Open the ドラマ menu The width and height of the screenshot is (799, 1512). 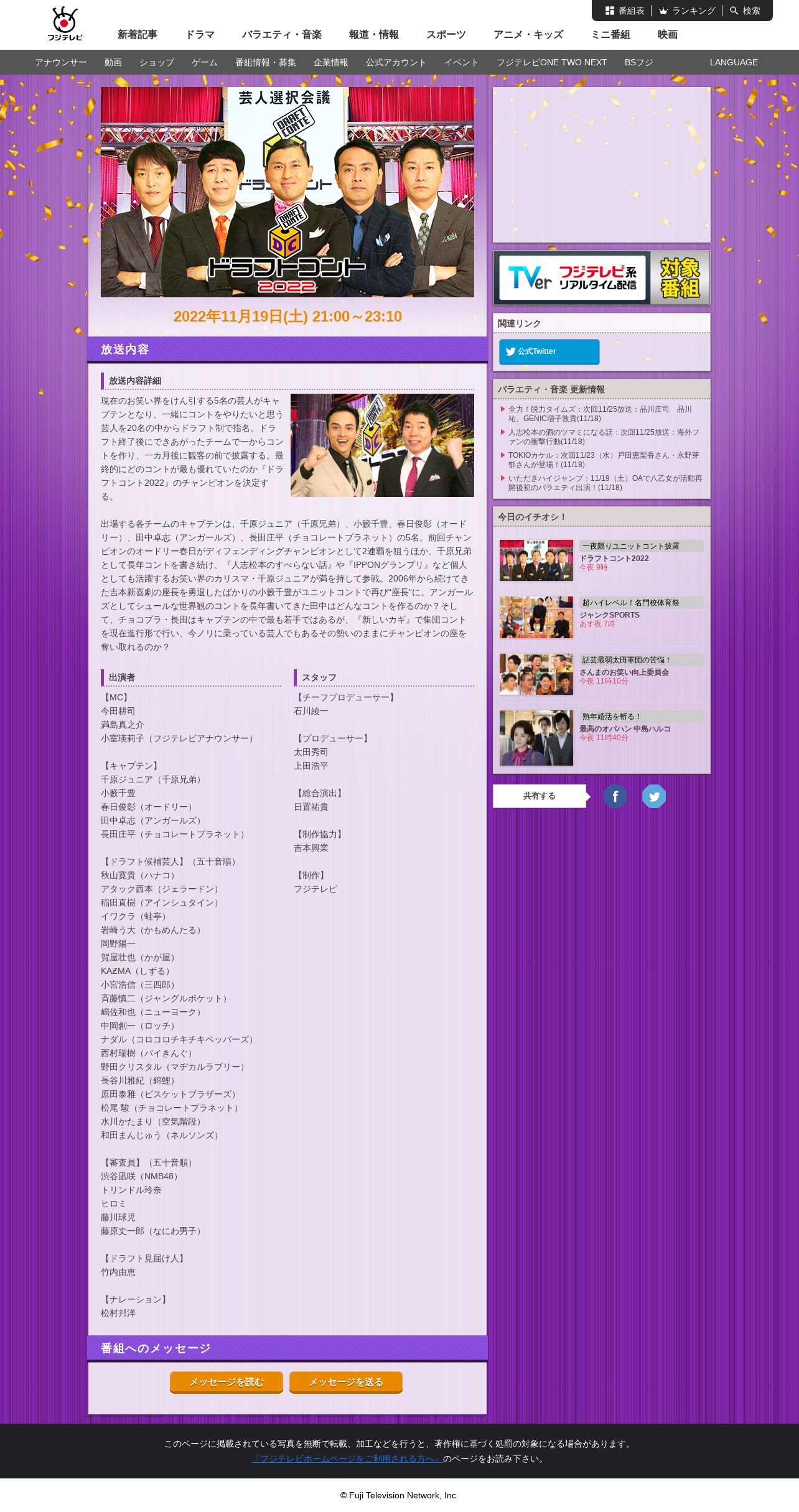(x=200, y=35)
